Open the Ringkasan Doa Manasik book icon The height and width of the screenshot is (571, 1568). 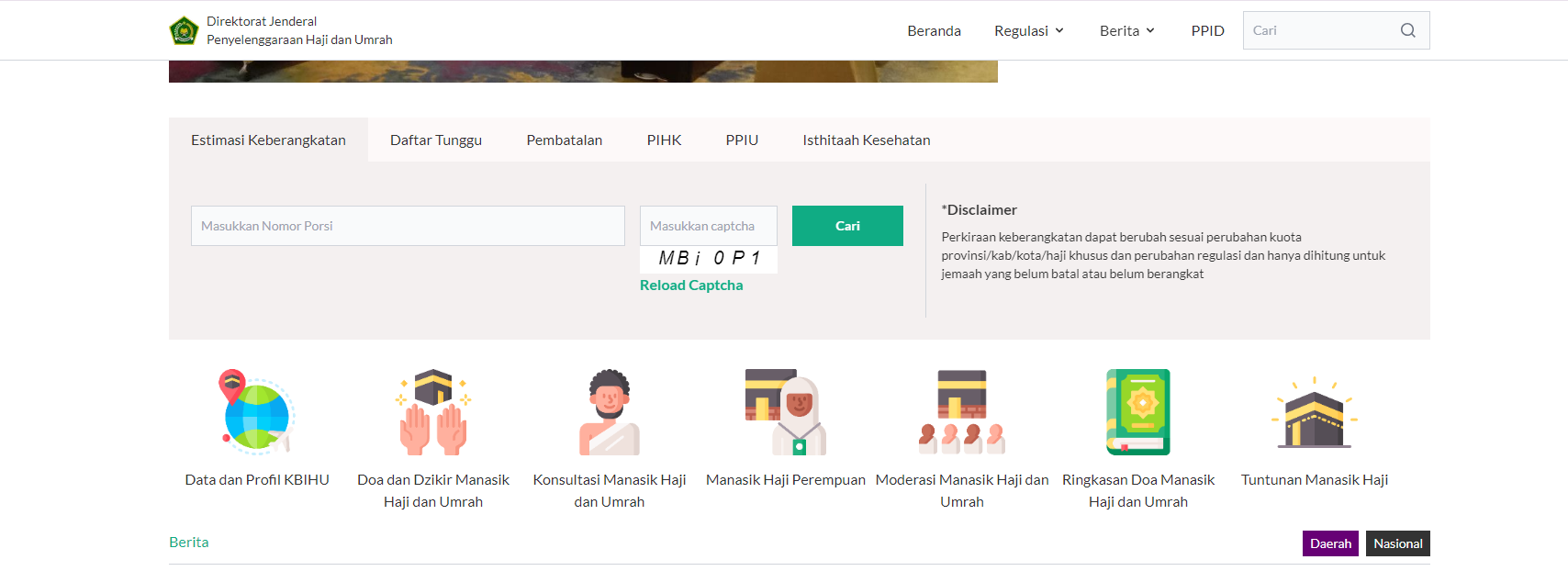click(x=1138, y=412)
